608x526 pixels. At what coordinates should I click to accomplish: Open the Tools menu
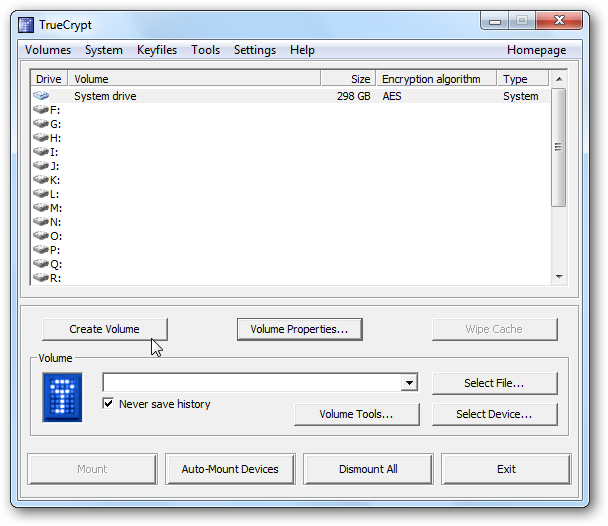click(x=206, y=50)
